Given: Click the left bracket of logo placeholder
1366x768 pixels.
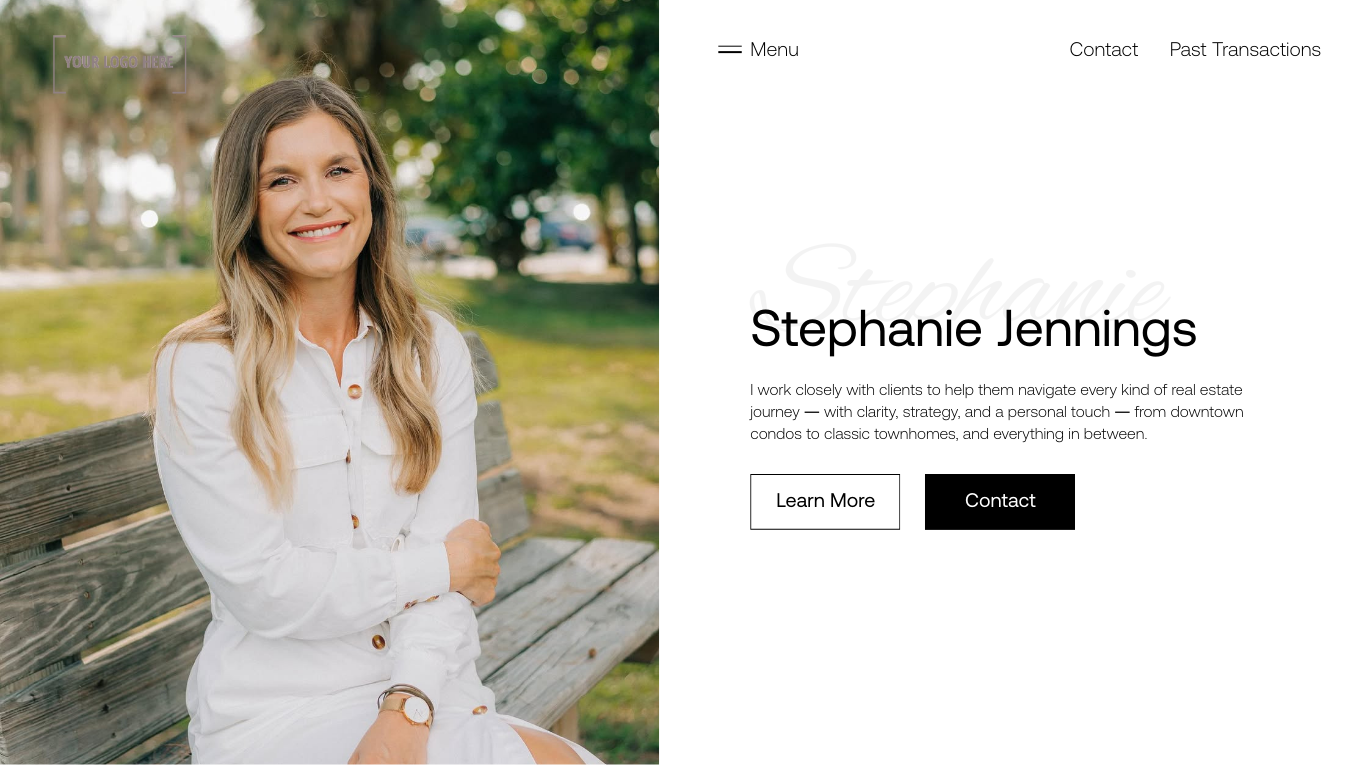Looking at the screenshot, I should [58, 64].
